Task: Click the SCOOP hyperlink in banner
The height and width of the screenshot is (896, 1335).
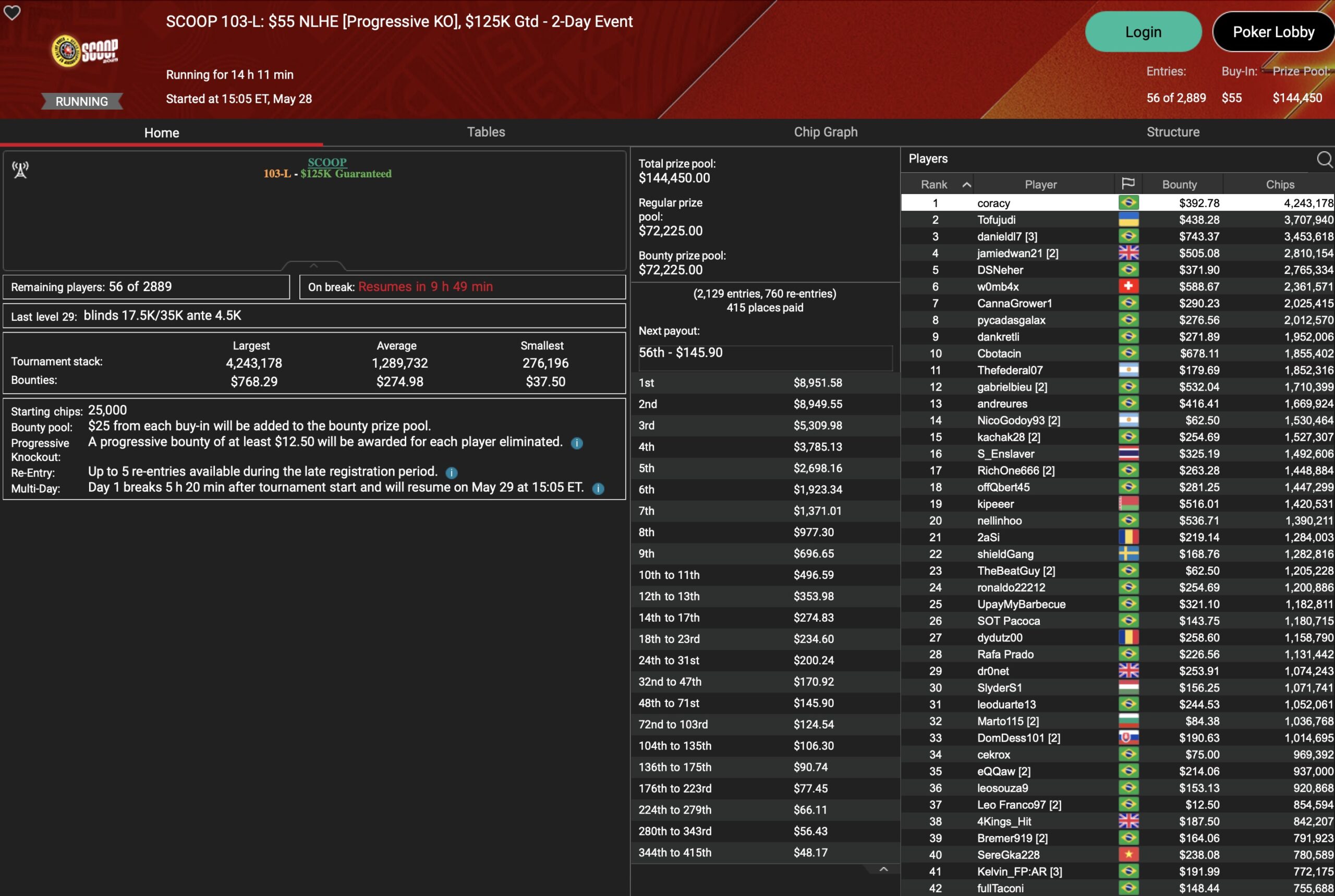Action: [x=327, y=162]
